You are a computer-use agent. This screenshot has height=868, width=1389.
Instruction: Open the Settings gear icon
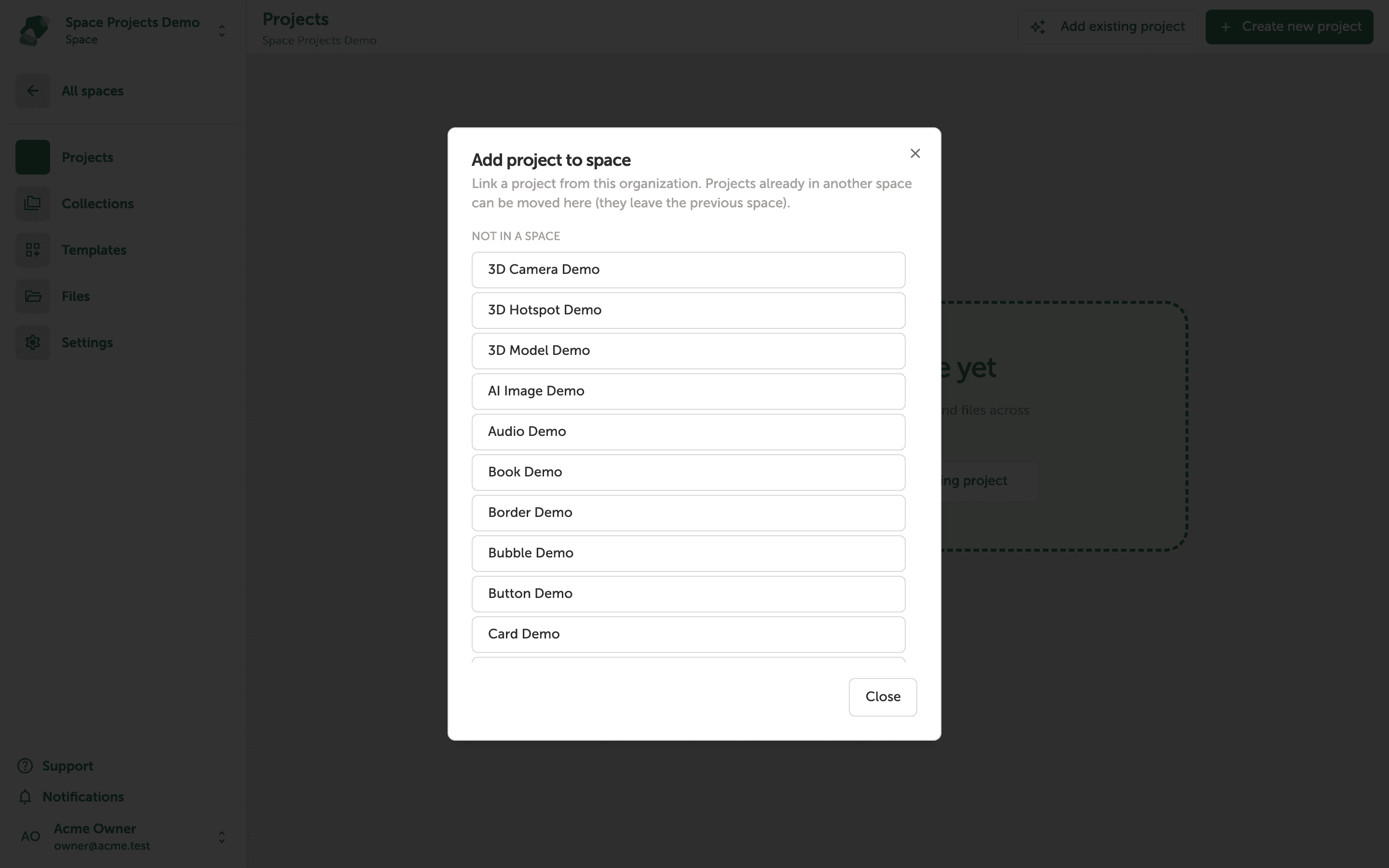pos(33,342)
